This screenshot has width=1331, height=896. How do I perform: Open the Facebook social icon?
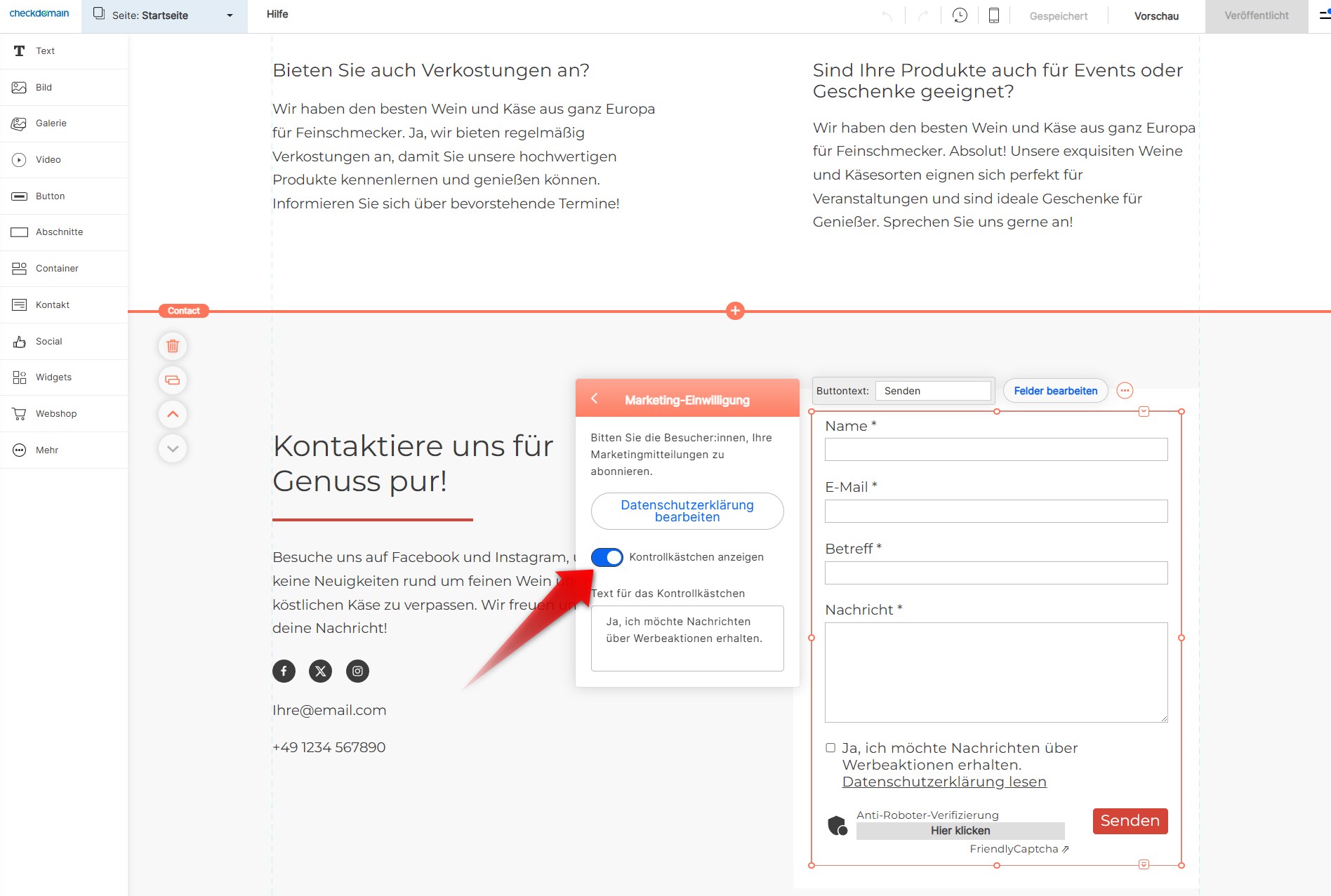[x=284, y=671]
